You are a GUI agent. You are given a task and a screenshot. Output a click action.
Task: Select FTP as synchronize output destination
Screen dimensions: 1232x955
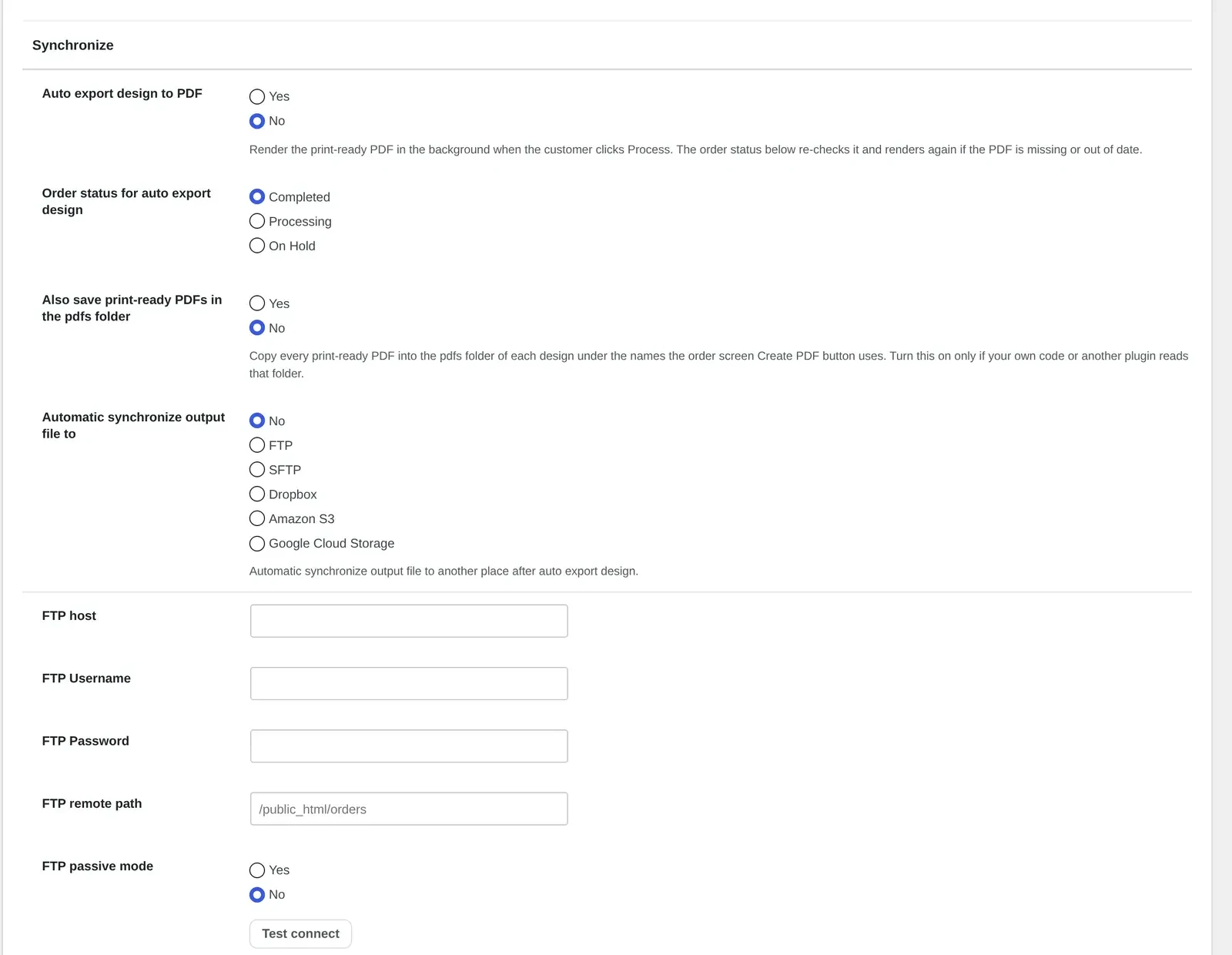[257, 445]
